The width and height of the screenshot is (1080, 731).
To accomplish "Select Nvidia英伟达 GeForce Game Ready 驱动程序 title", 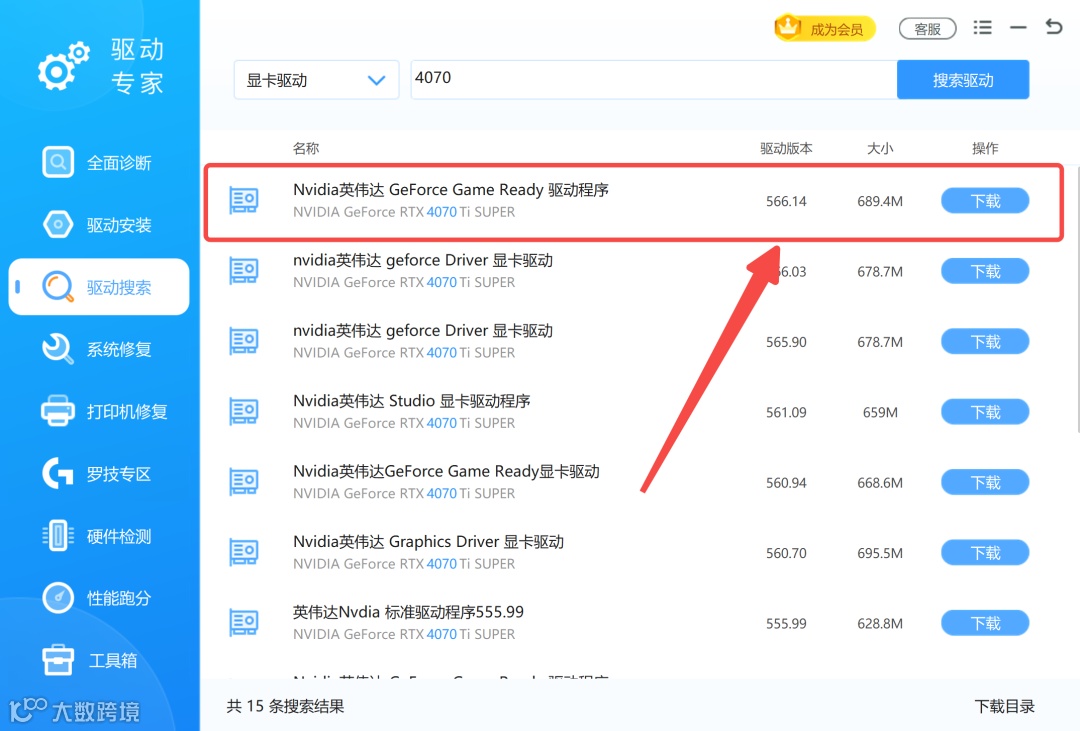I will (450, 189).
